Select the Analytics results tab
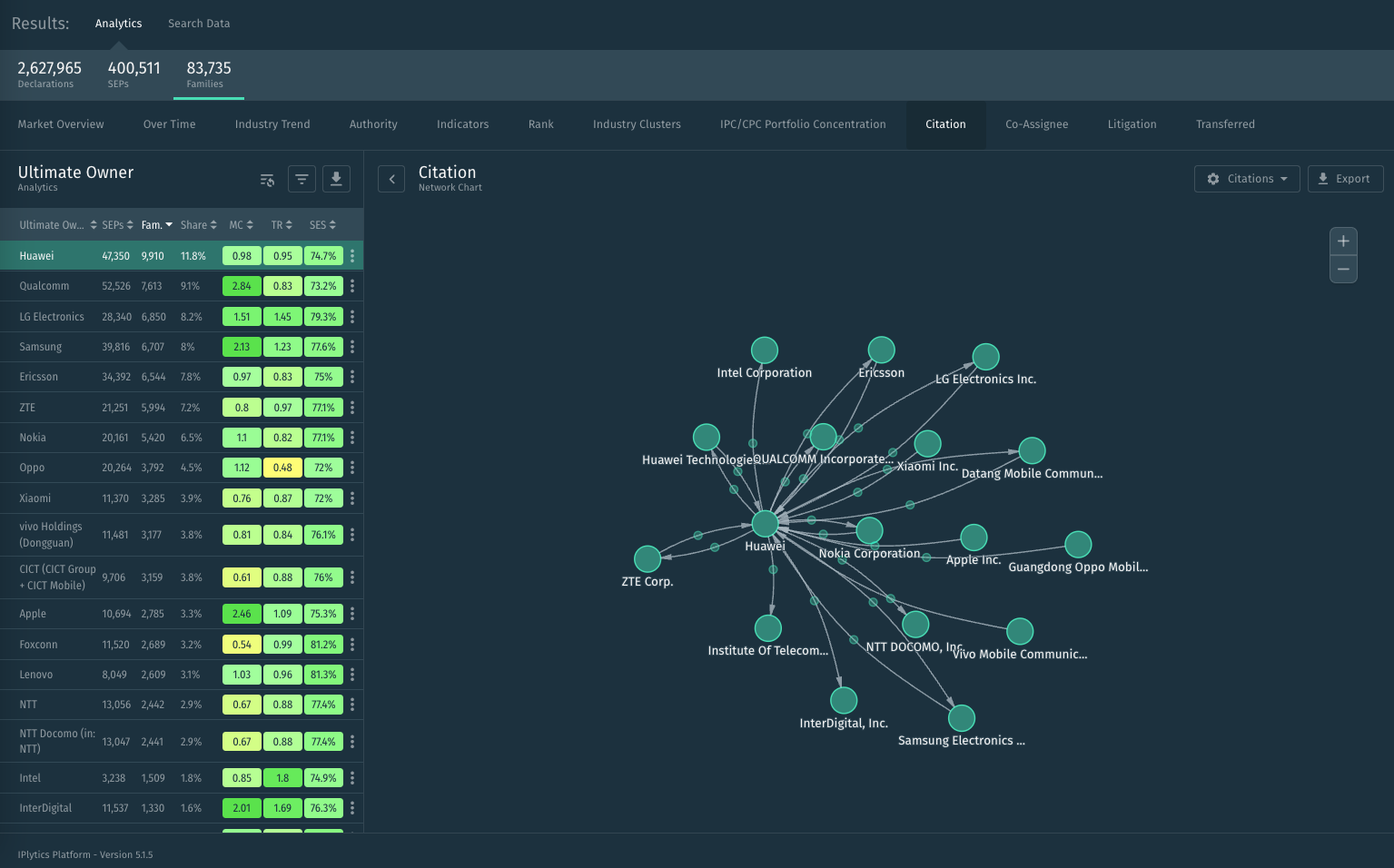Screen dimensions: 1394x868 [118, 24]
